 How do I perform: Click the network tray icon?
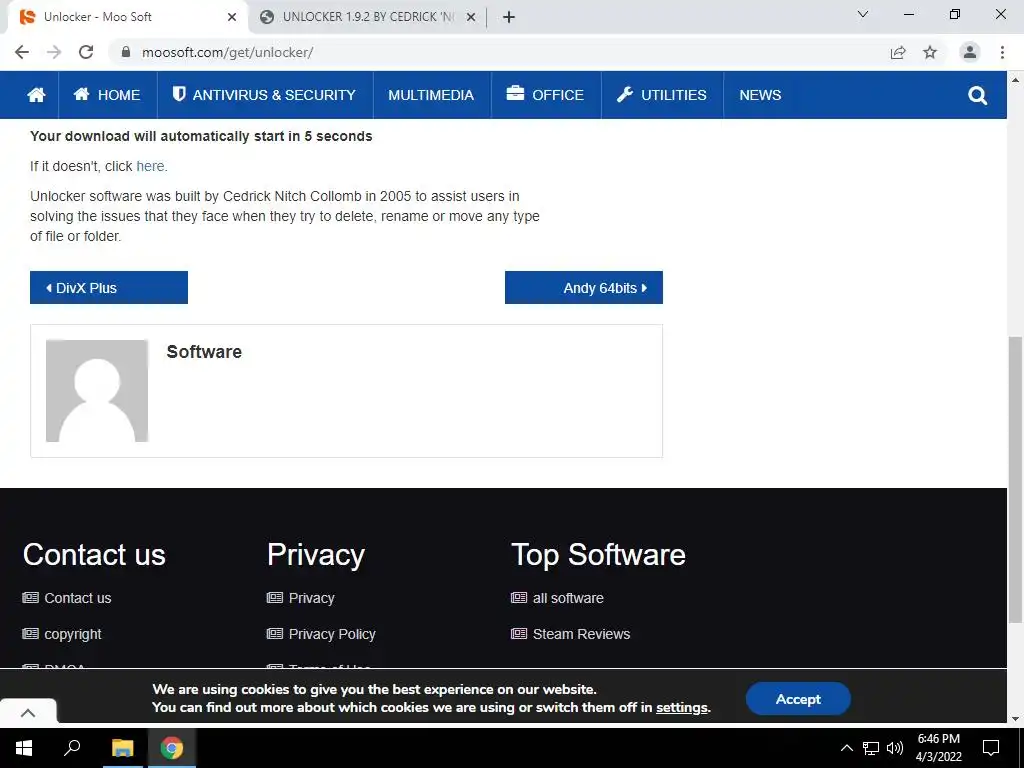(871, 748)
